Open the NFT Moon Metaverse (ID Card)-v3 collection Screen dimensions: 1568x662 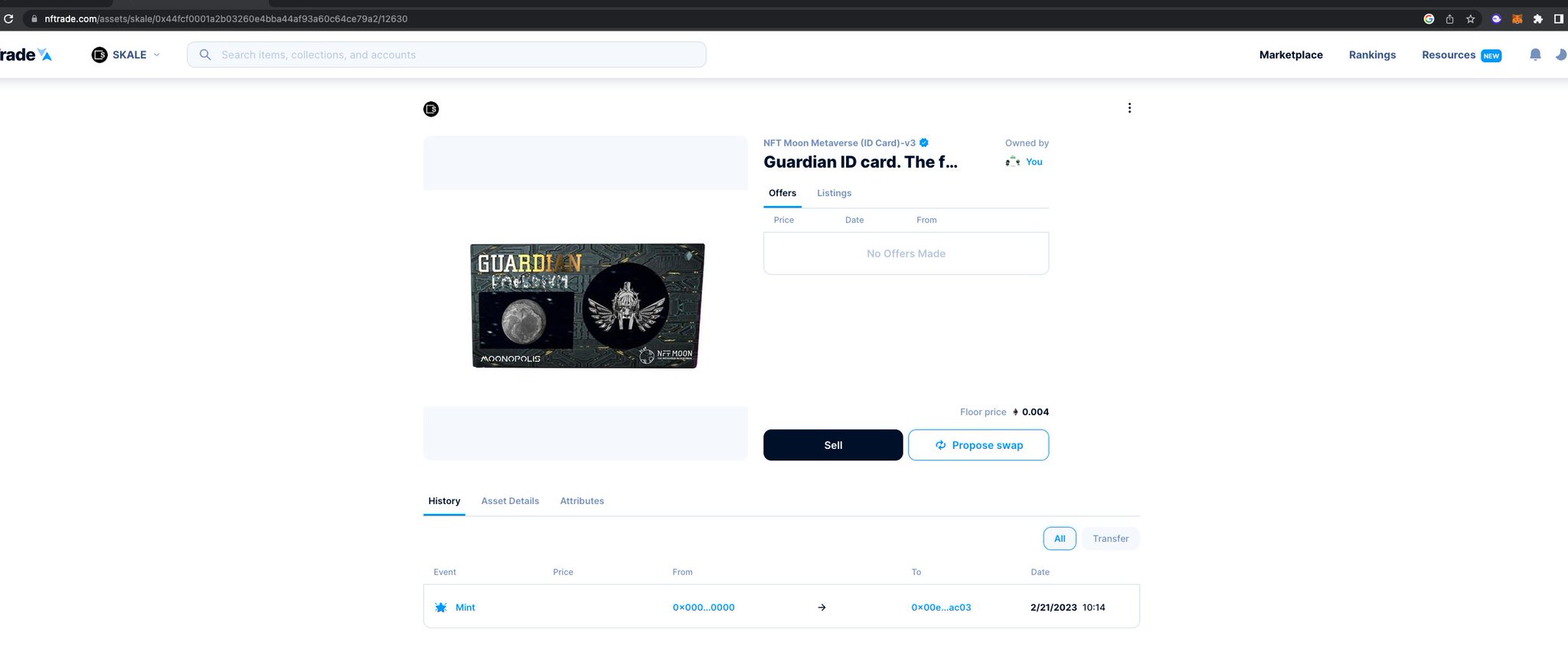pyautogui.click(x=839, y=143)
